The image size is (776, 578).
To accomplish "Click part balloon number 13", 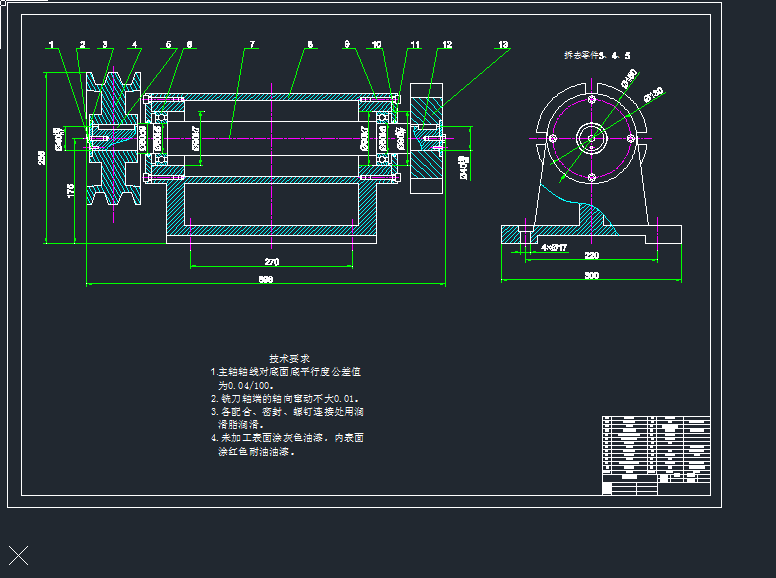I will 502,45.
